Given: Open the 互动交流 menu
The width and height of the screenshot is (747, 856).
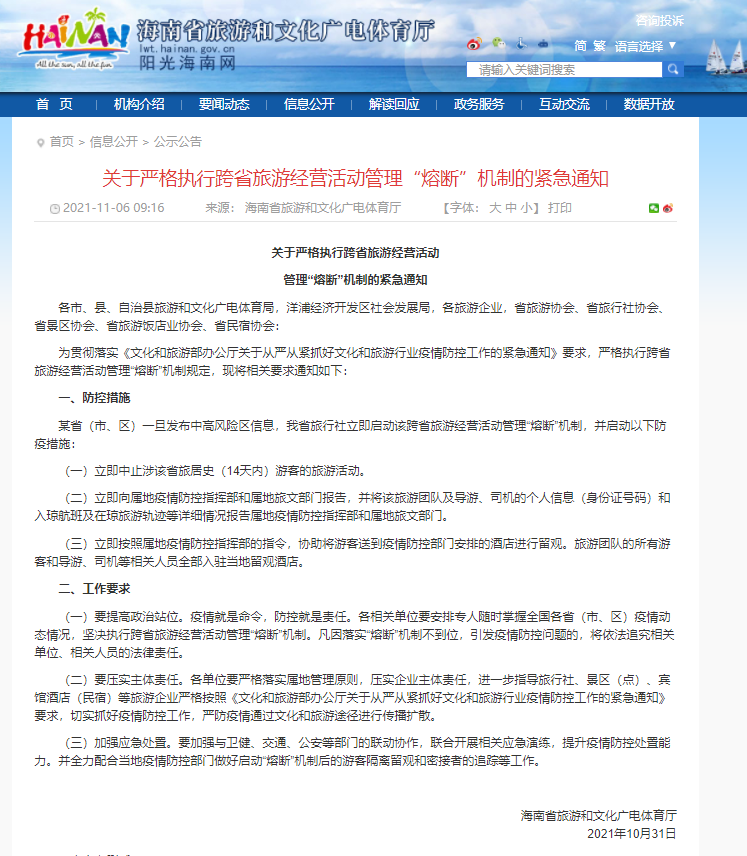Looking at the screenshot, I should [x=565, y=104].
